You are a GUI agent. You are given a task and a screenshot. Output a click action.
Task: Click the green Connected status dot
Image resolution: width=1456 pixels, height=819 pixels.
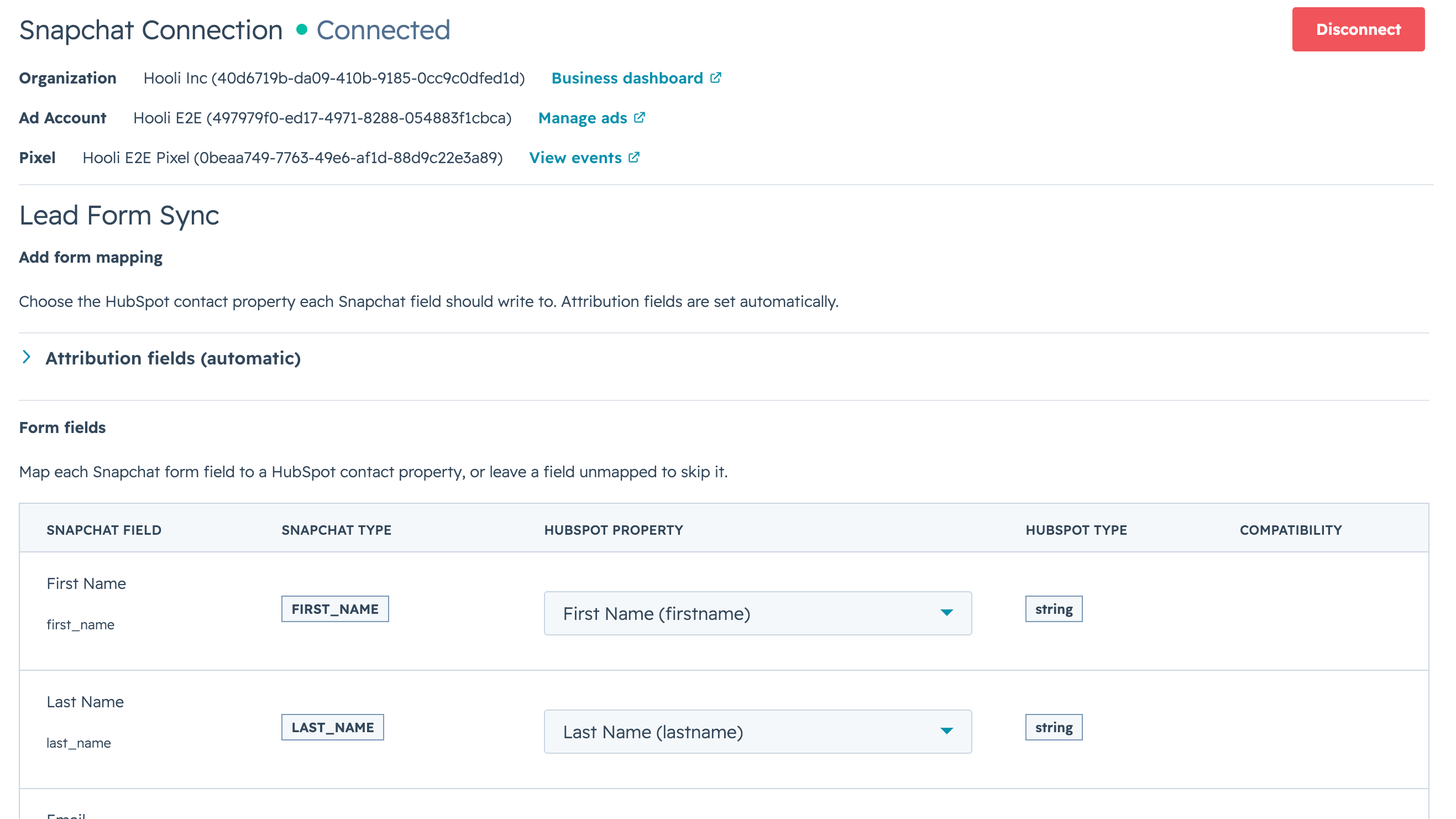[302, 29]
